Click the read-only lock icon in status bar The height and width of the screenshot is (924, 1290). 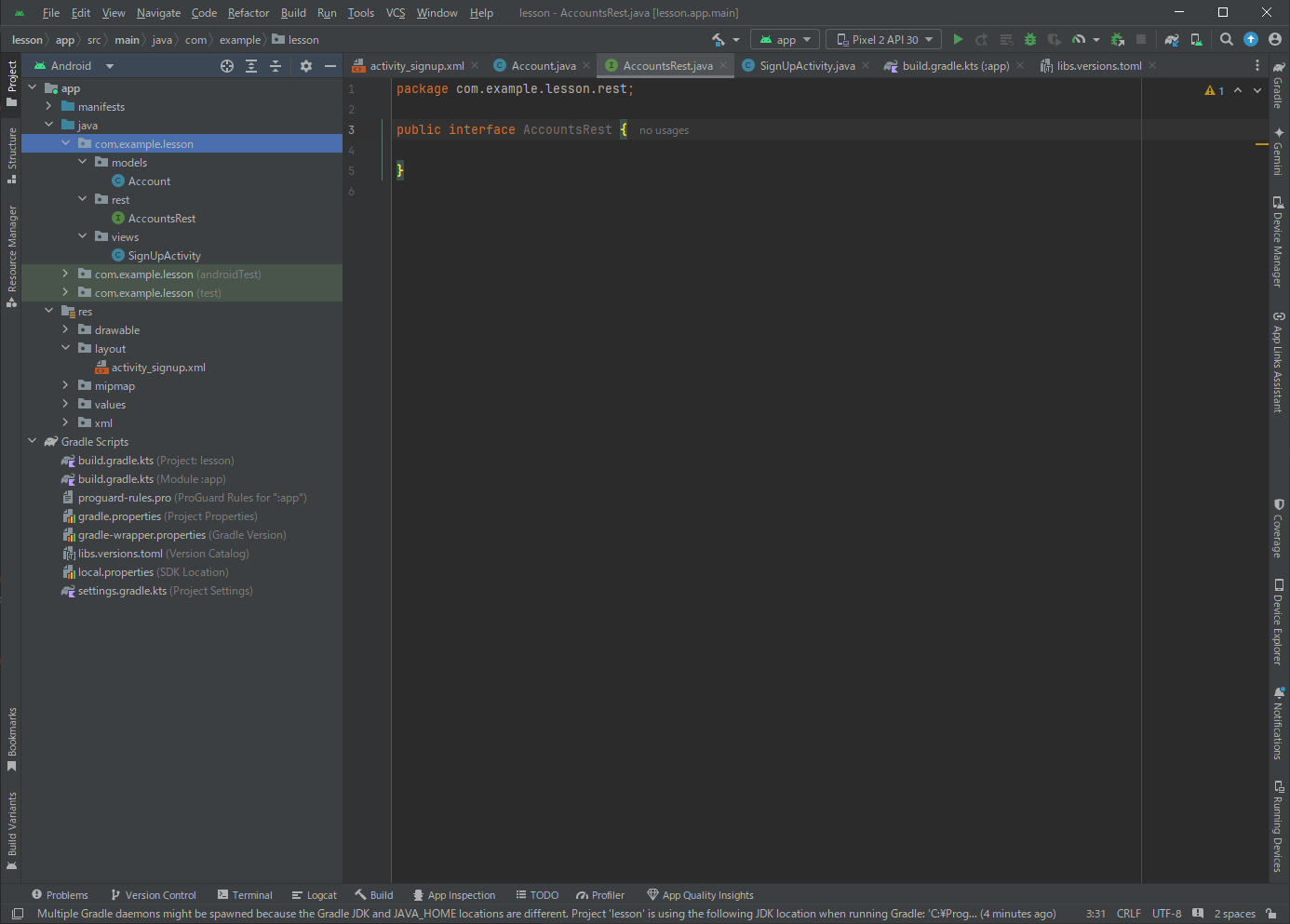(x=1271, y=914)
